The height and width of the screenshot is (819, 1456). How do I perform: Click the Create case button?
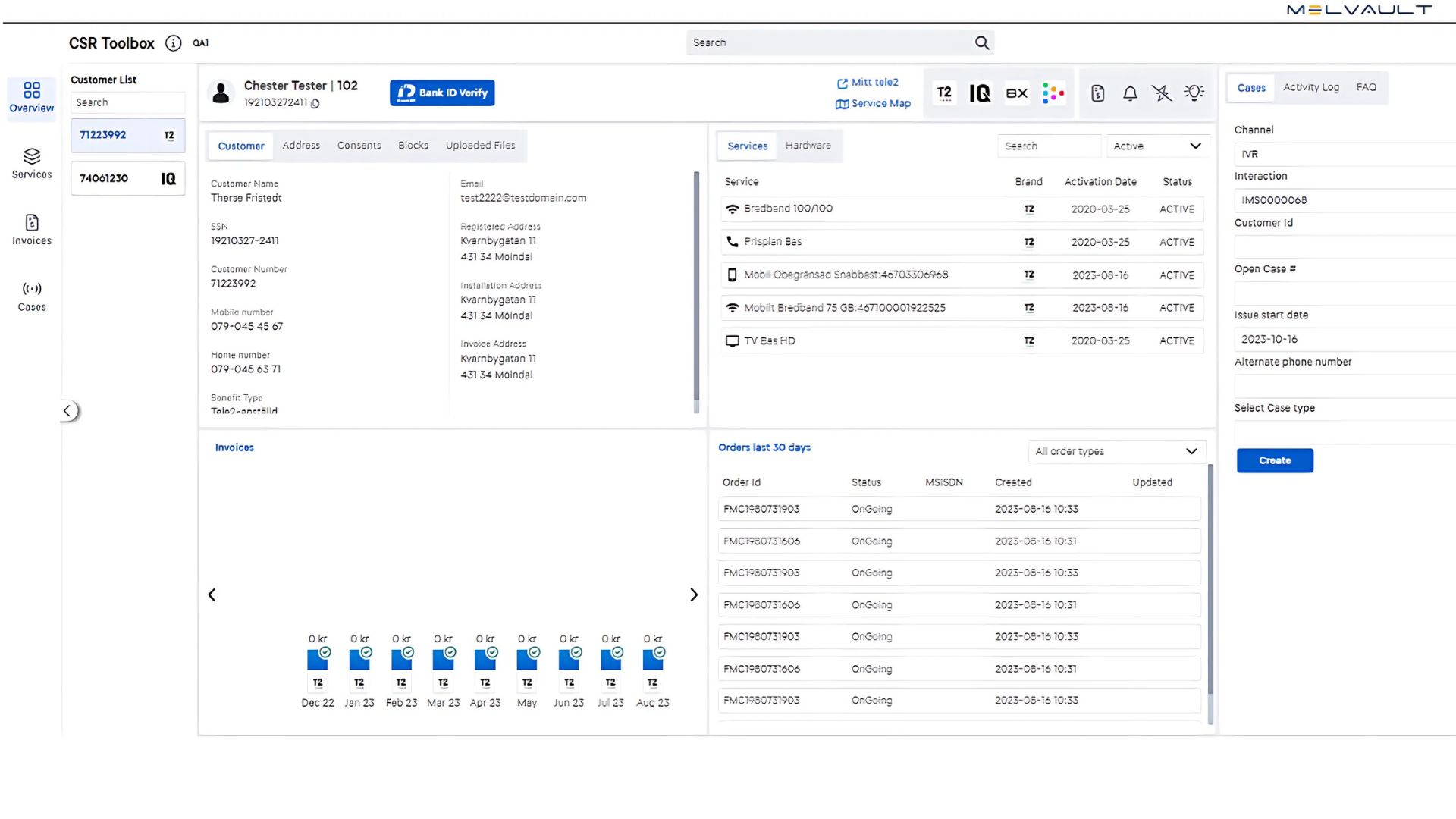(x=1275, y=461)
